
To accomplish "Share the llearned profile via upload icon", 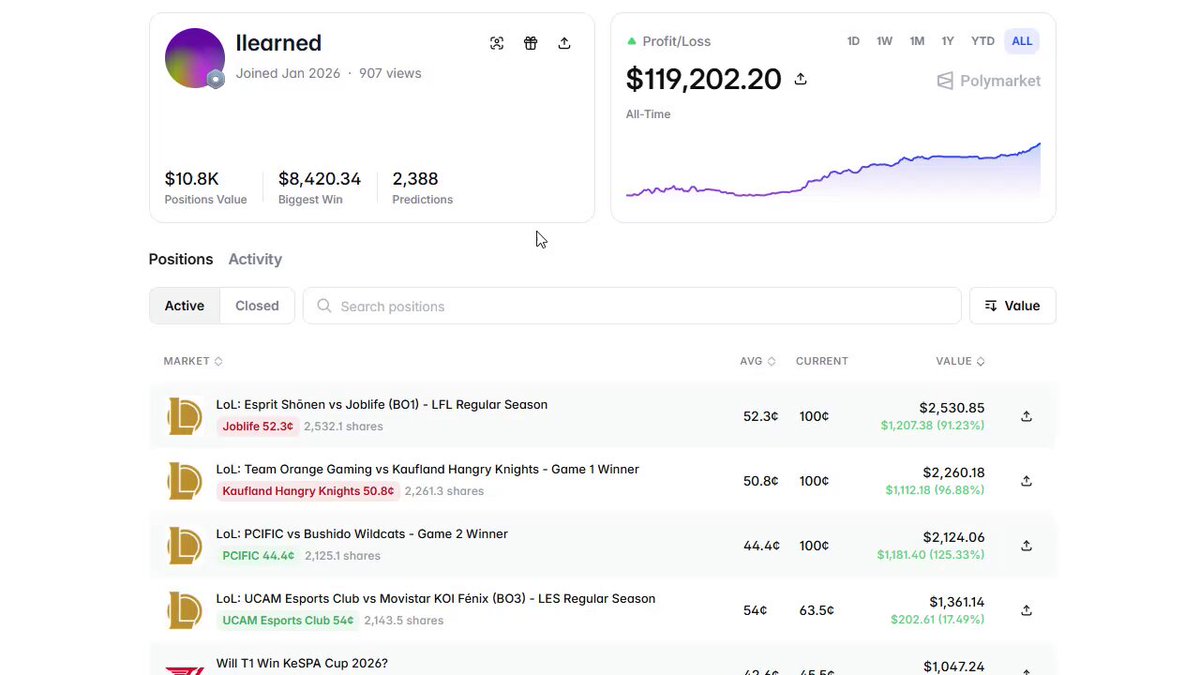I will (564, 43).
